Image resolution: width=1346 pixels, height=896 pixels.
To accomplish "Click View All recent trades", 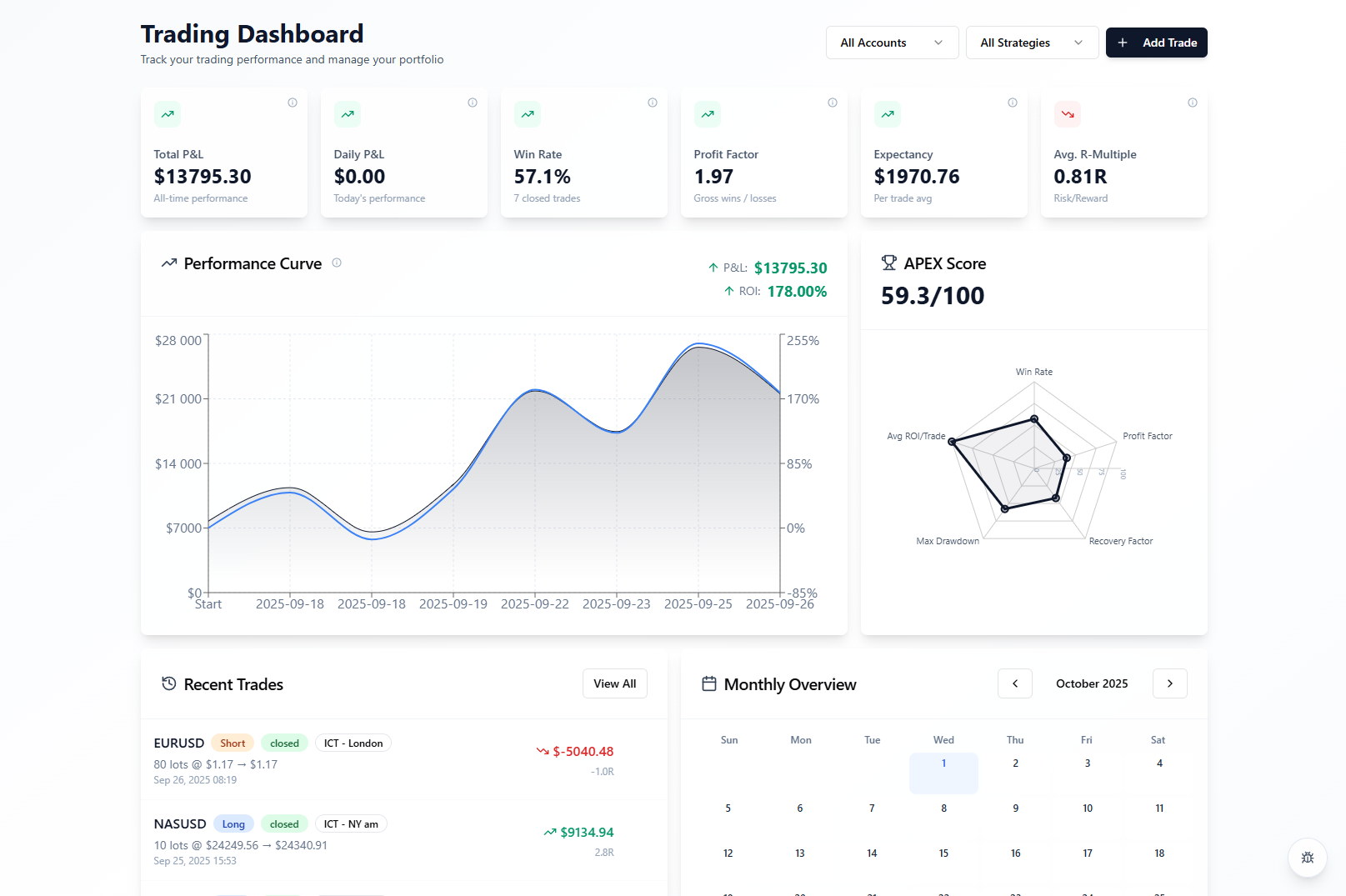I will 614,683.
